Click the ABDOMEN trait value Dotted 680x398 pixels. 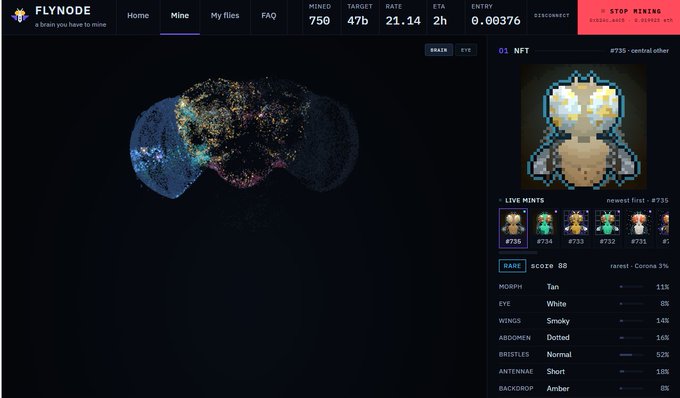558,337
